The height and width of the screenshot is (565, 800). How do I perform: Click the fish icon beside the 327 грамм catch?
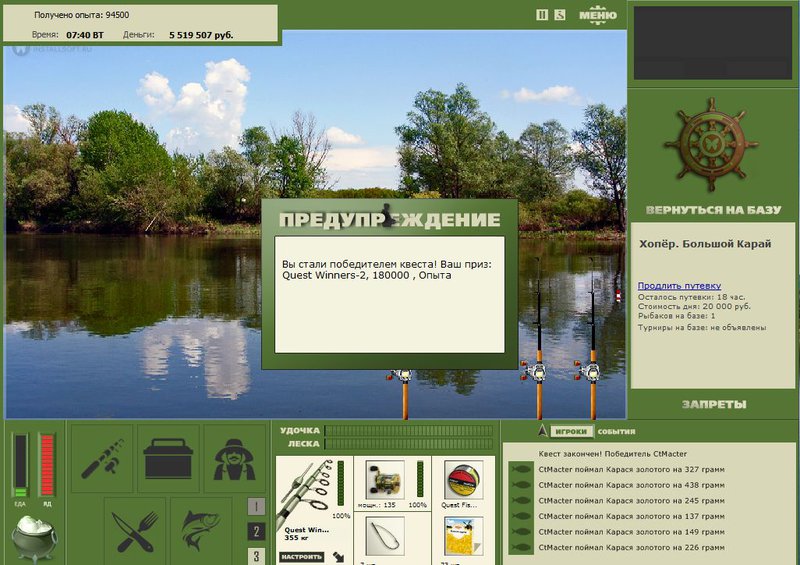521,469
